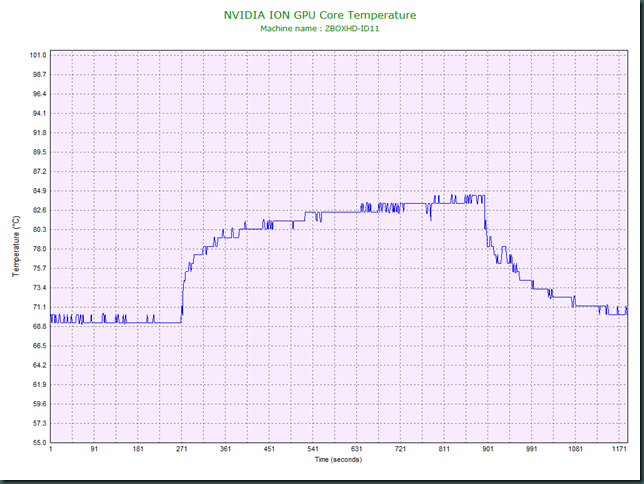
Task: Click the time axis value 271
Action: click(182, 449)
